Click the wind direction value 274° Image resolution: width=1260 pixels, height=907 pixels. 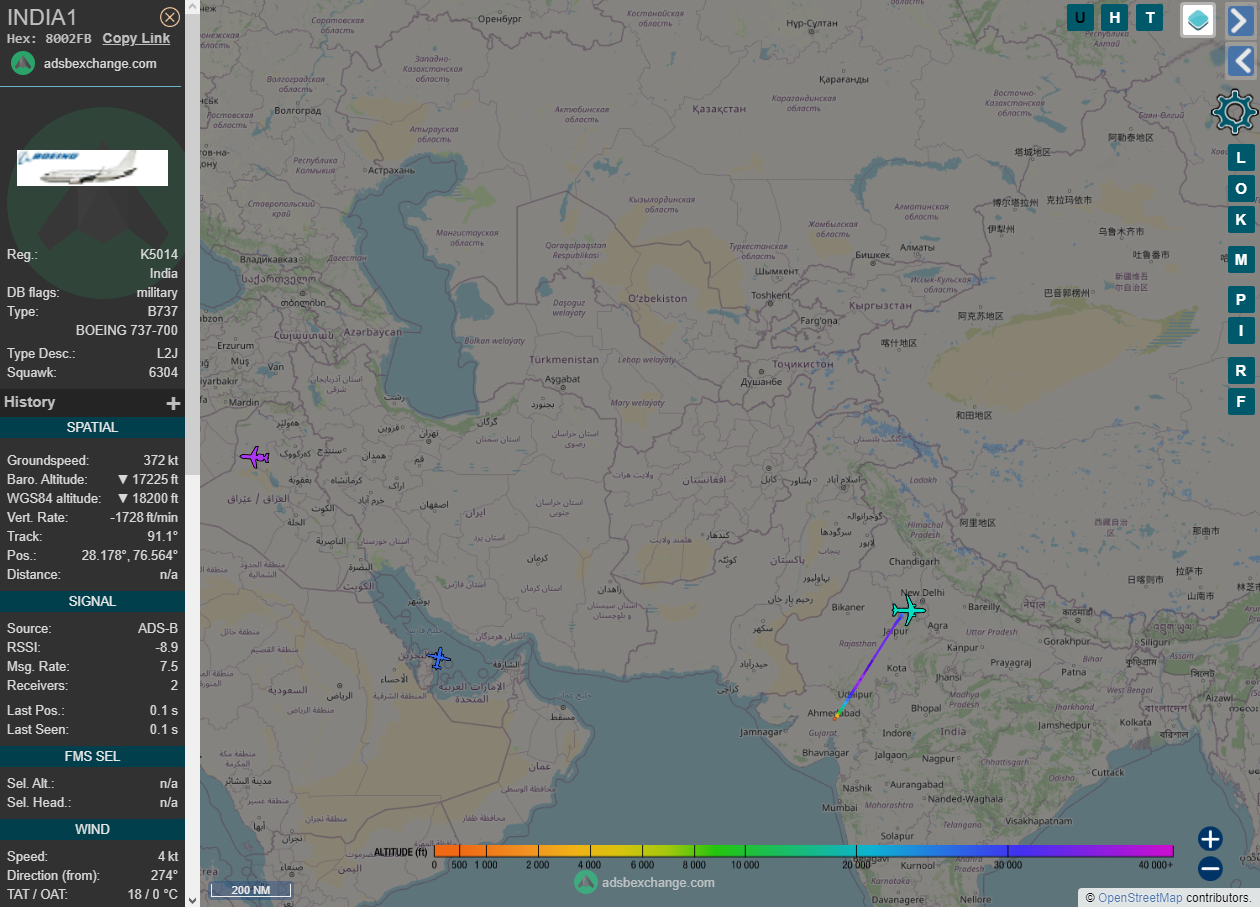coord(163,876)
